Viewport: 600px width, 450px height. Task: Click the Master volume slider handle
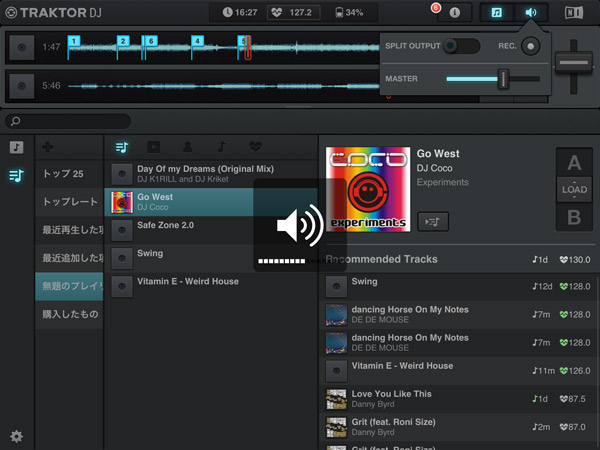[504, 78]
